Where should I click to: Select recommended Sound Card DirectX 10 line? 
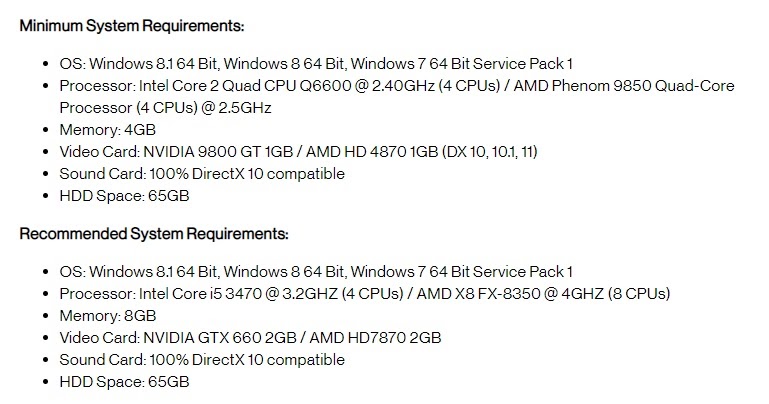202,360
